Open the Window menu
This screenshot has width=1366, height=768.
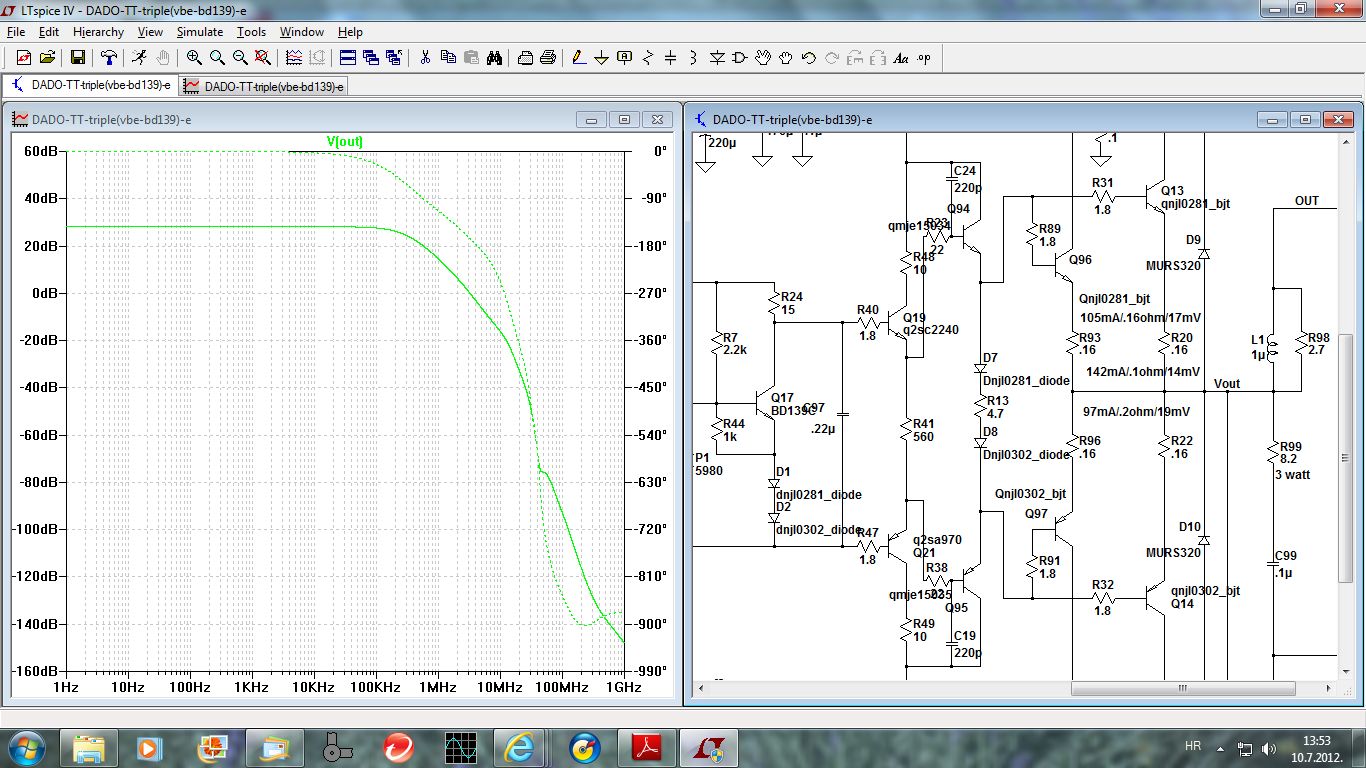point(302,32)
